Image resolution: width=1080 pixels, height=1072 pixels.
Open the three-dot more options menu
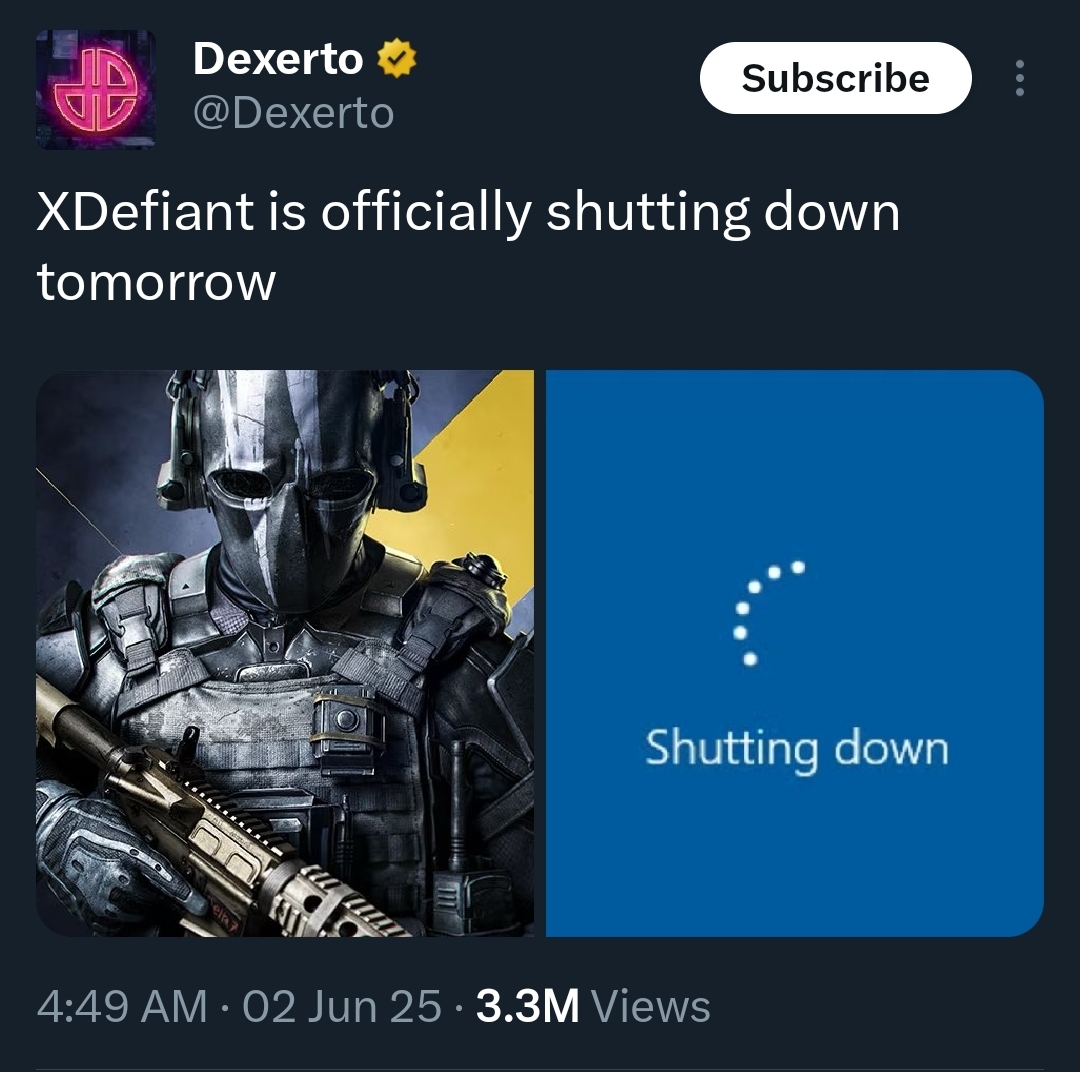1019,78
